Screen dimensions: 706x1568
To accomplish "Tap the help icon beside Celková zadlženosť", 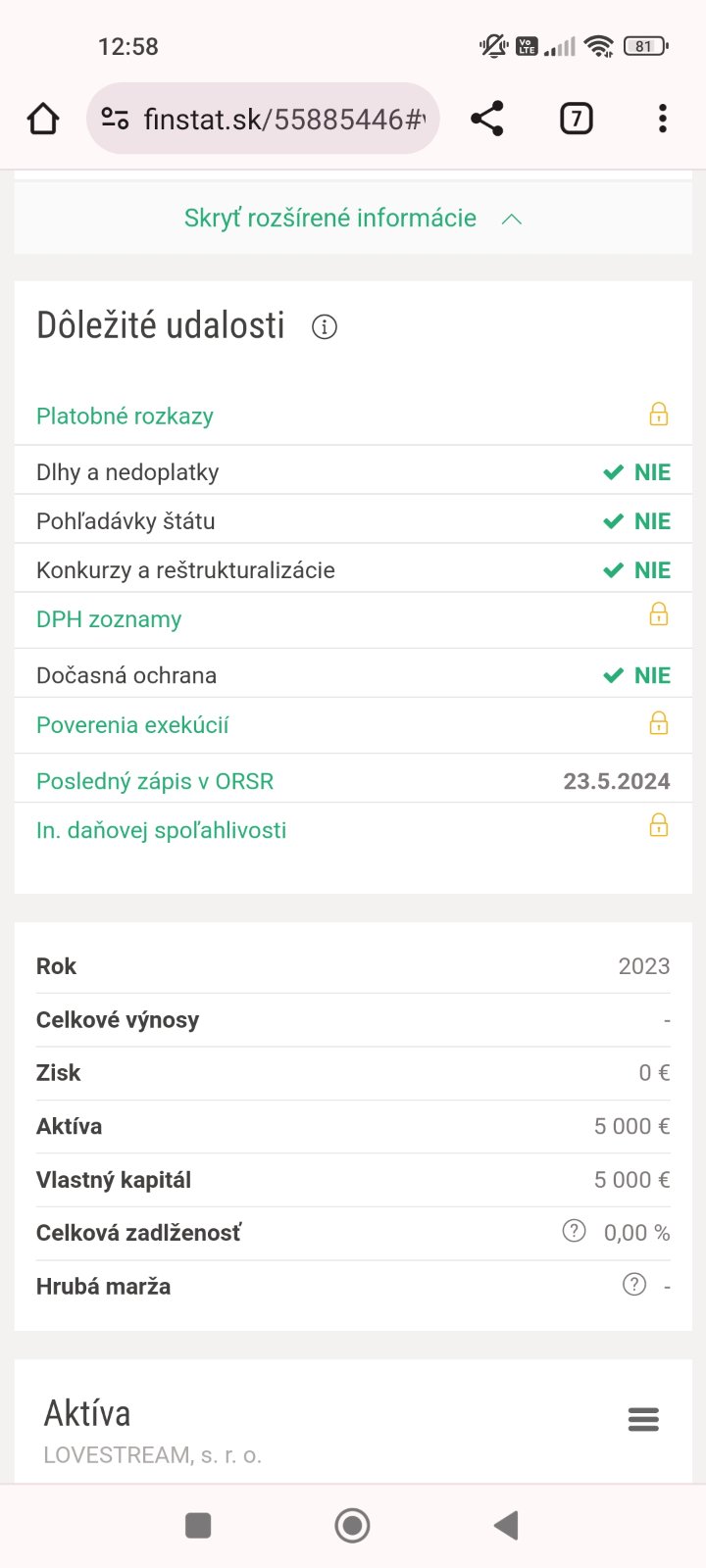I will coord(574,1231).
